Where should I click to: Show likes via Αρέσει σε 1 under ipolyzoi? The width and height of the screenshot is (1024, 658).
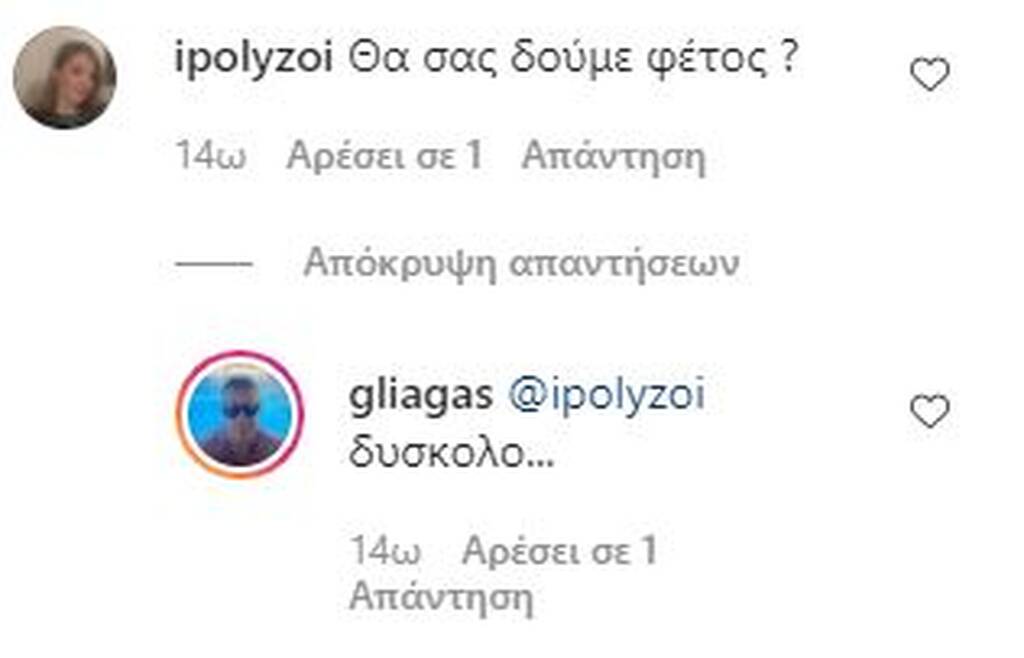pos(385,157)
